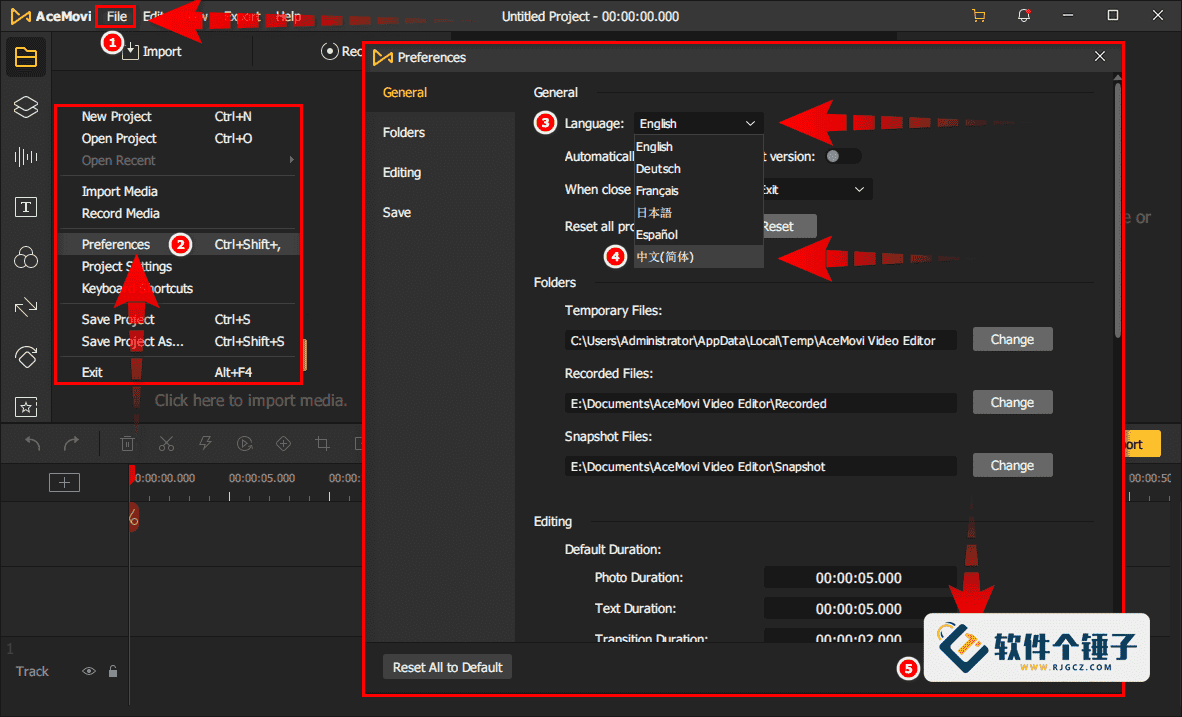The image size is (1182, 717).
Task: Toggle Track visibility eye icon
Action: click(89, 672)
